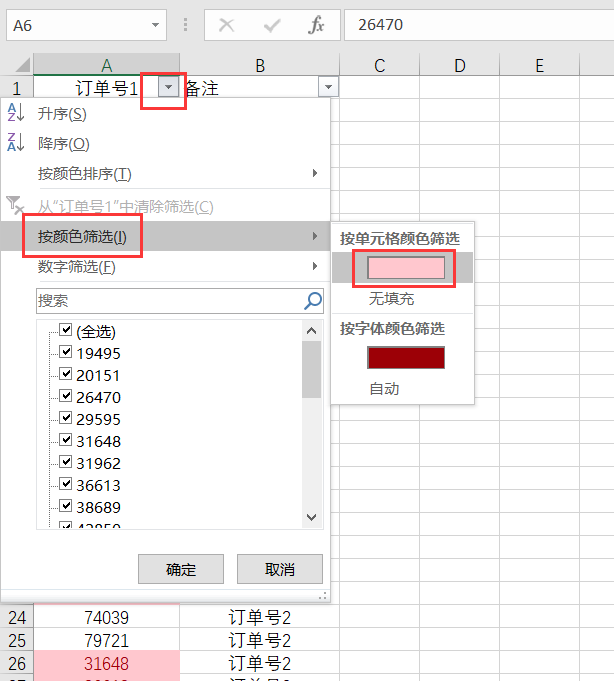
Task: Click the descending sort Z-A icon
Action: 15,142
